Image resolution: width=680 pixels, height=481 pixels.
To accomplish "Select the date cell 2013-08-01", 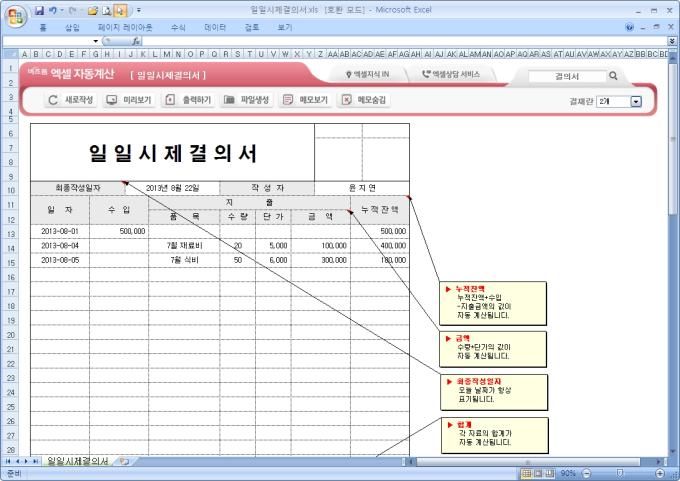I will 60,232.
